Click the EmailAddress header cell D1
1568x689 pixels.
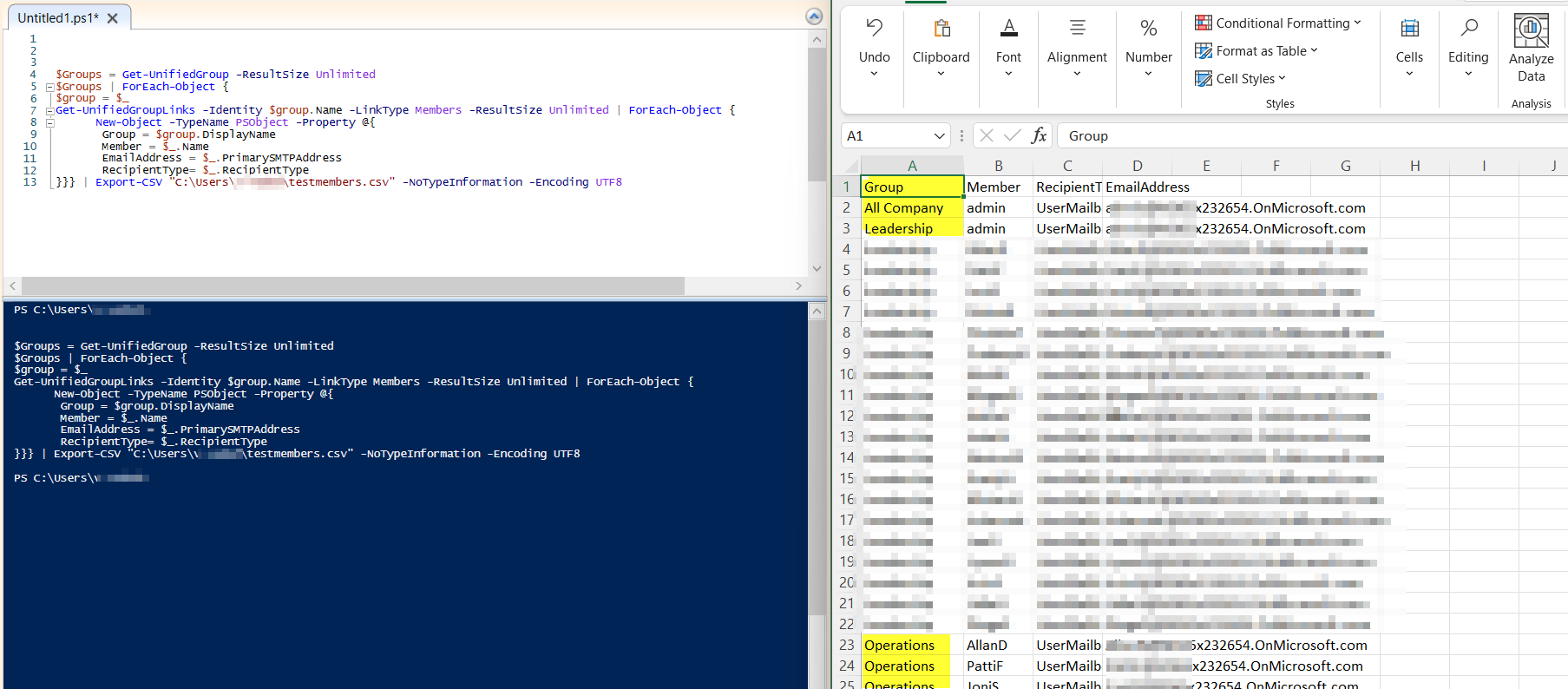click(1137, 187)
